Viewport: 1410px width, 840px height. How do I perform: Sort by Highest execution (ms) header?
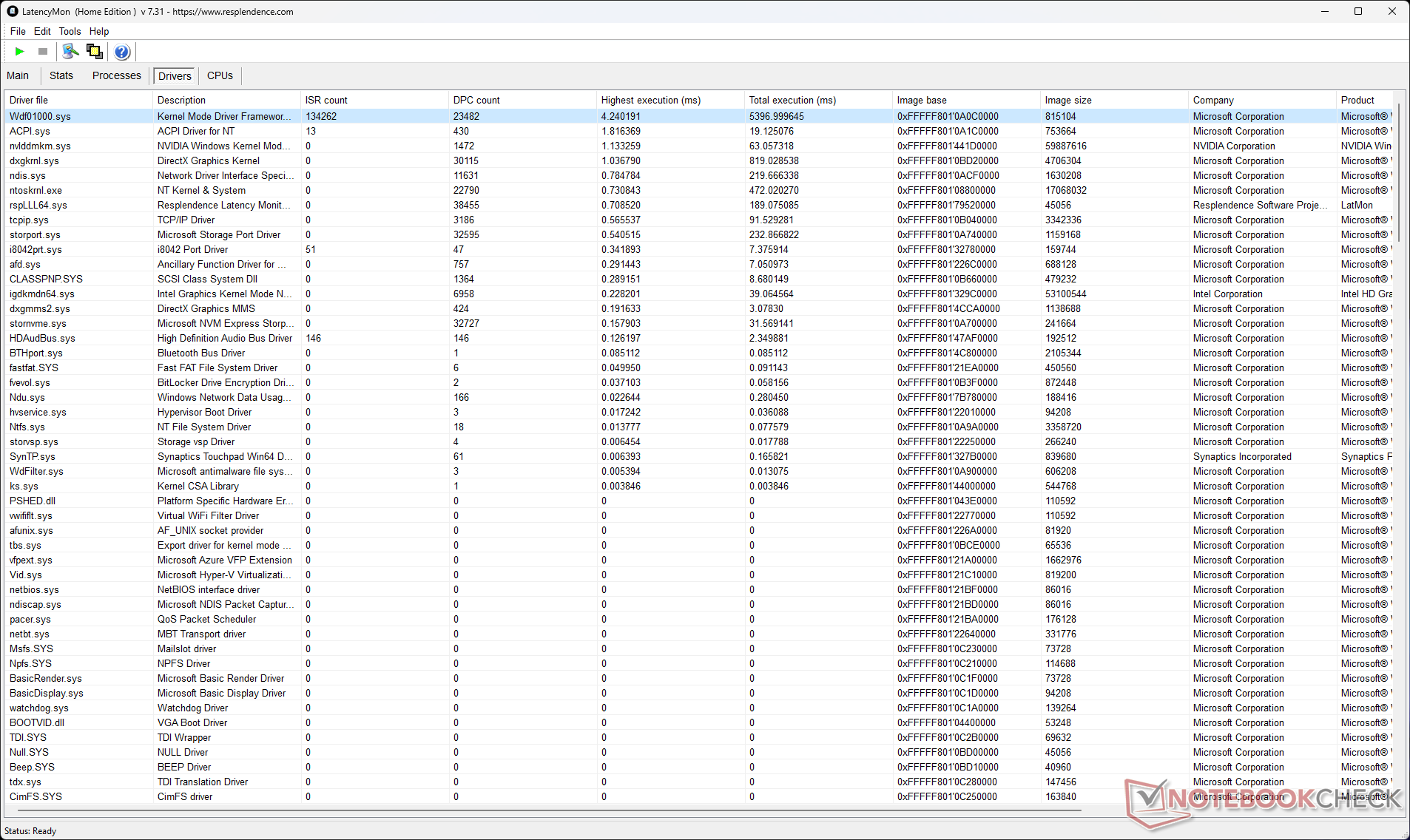point(671,100)
